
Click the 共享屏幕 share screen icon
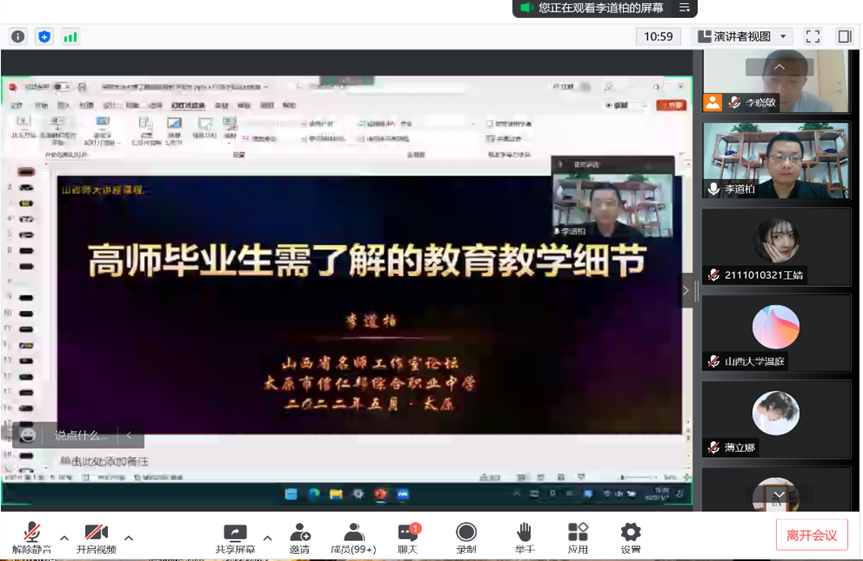tap(234, 537)
